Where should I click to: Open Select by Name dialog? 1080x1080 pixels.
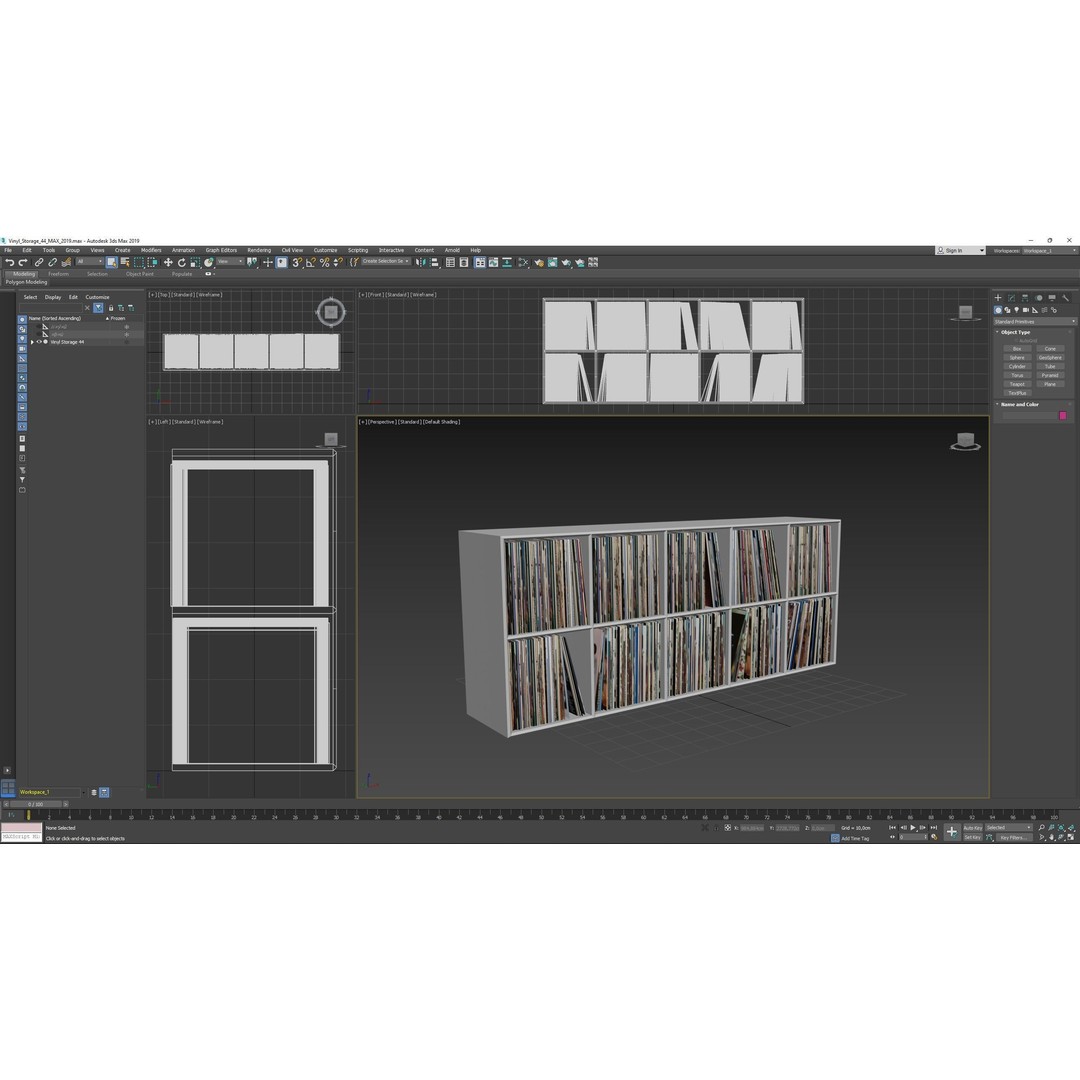[125, 262]
